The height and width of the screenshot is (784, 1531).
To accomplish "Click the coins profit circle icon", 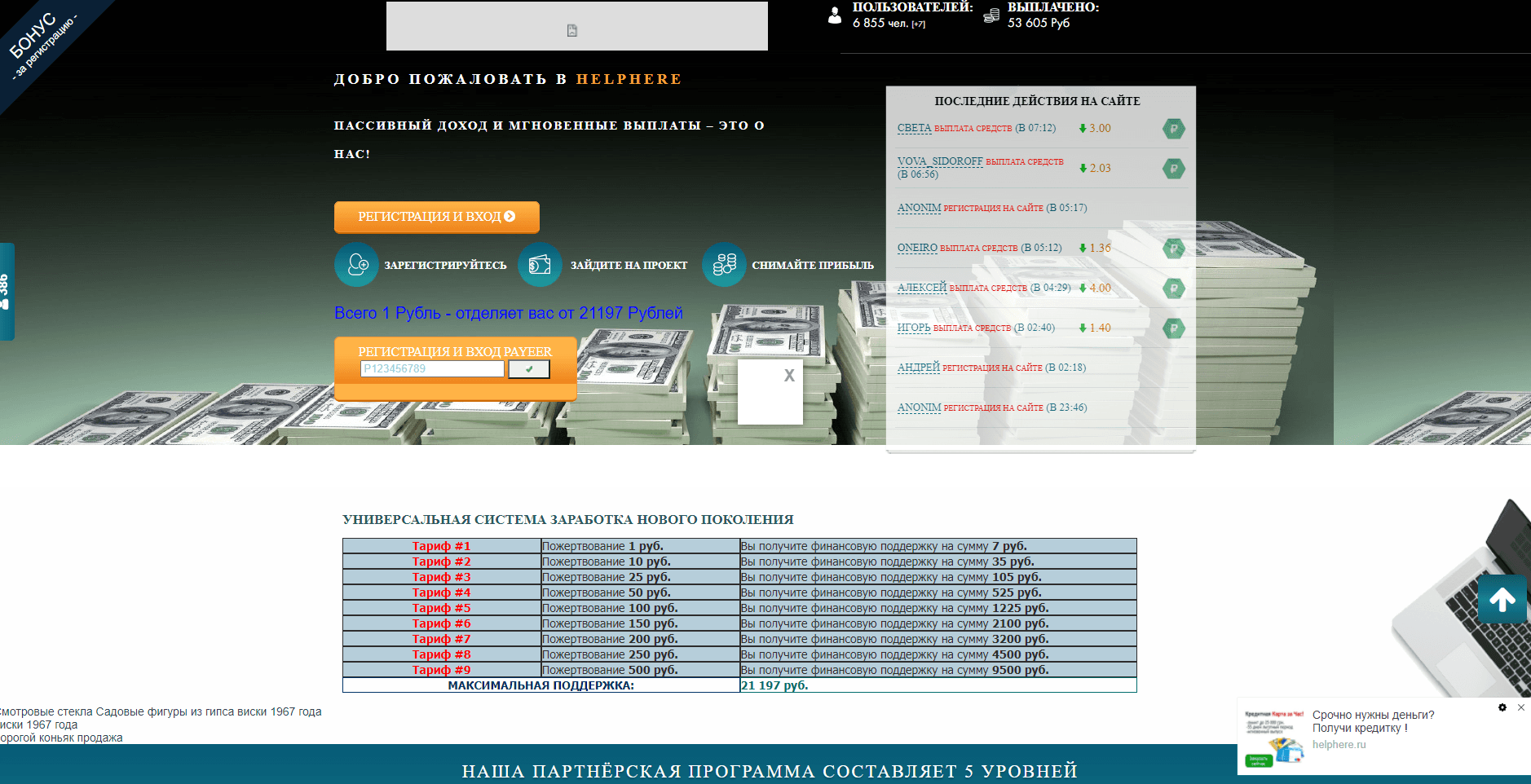I will (724, 265).
